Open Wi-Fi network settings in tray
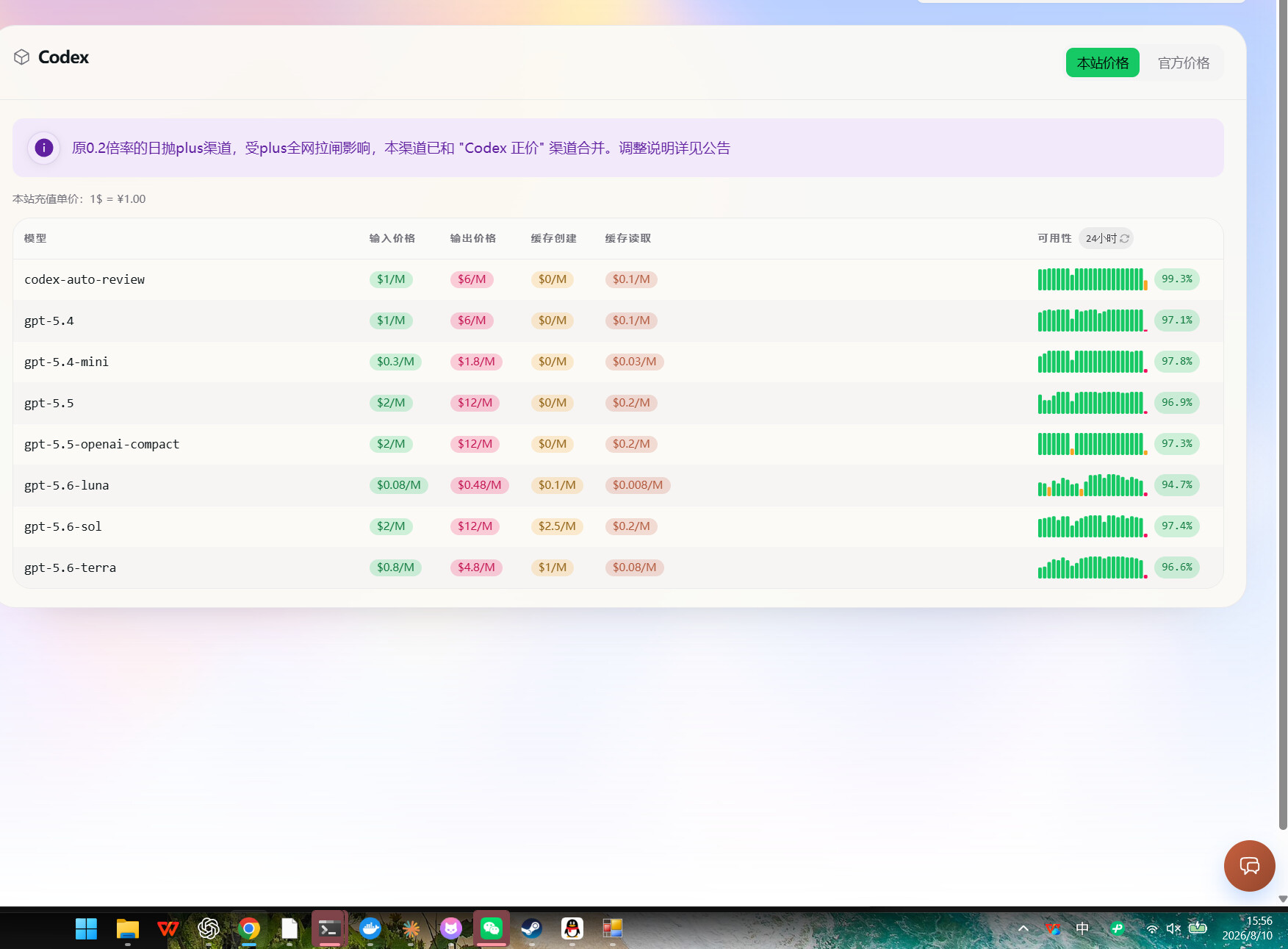 click(x=1152, y=928)
